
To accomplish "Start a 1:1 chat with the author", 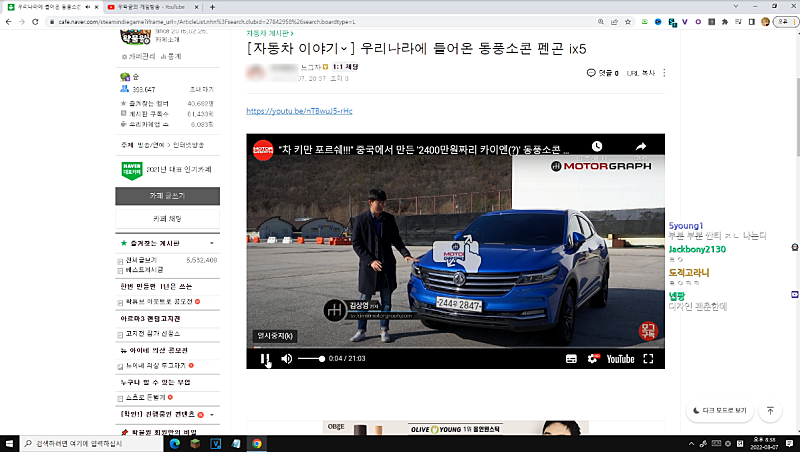I will (345, 67).
